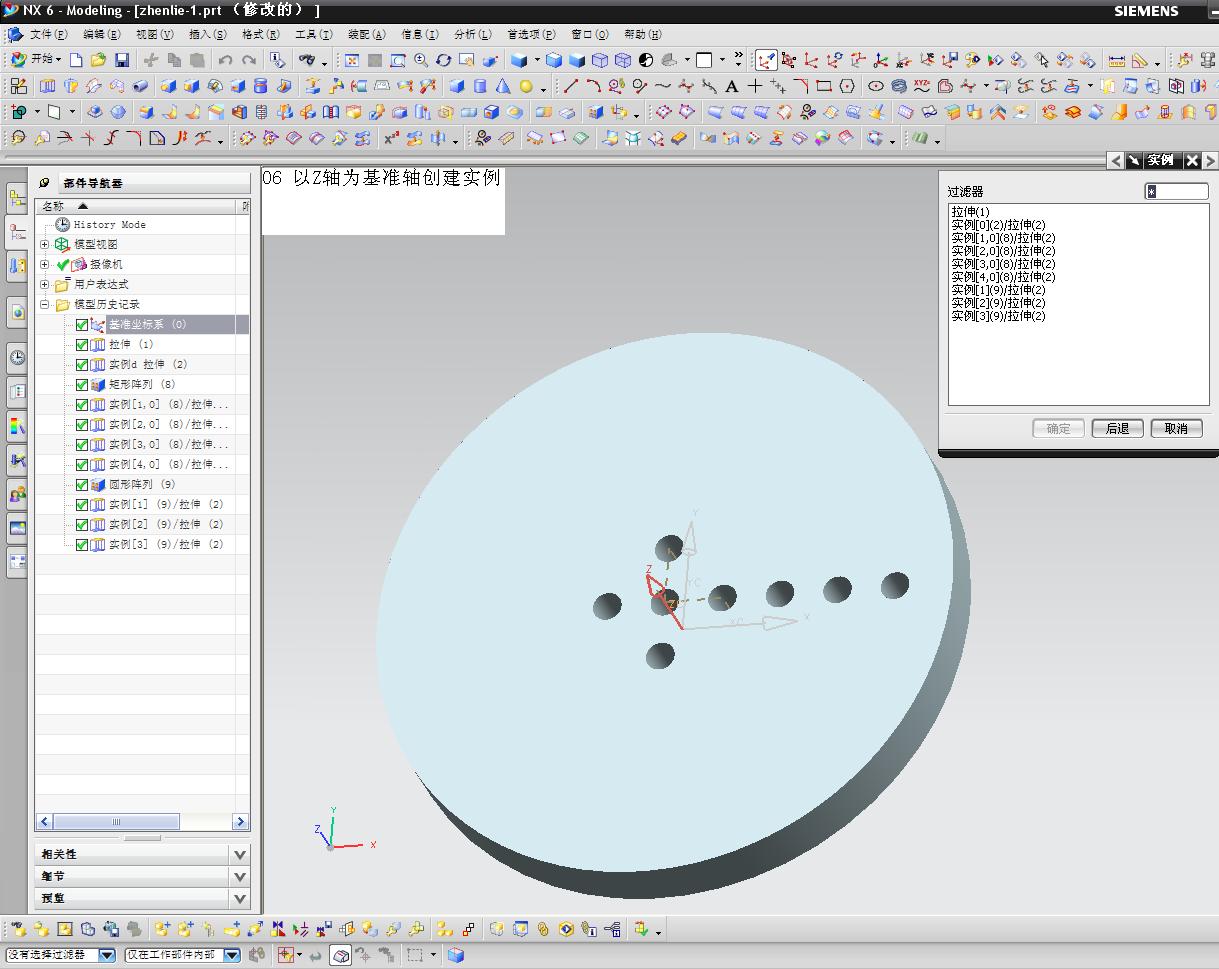Click the Helix curve icon
Image resolution: width=1219 pixels, height=969 pixels.
point(899,86)
